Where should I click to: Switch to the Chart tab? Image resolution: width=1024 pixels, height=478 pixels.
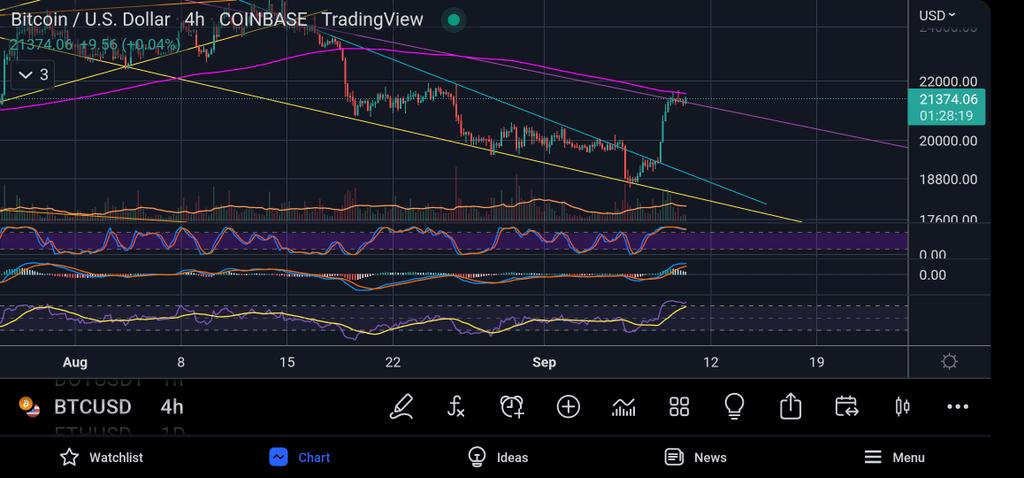tap(300, 457)
